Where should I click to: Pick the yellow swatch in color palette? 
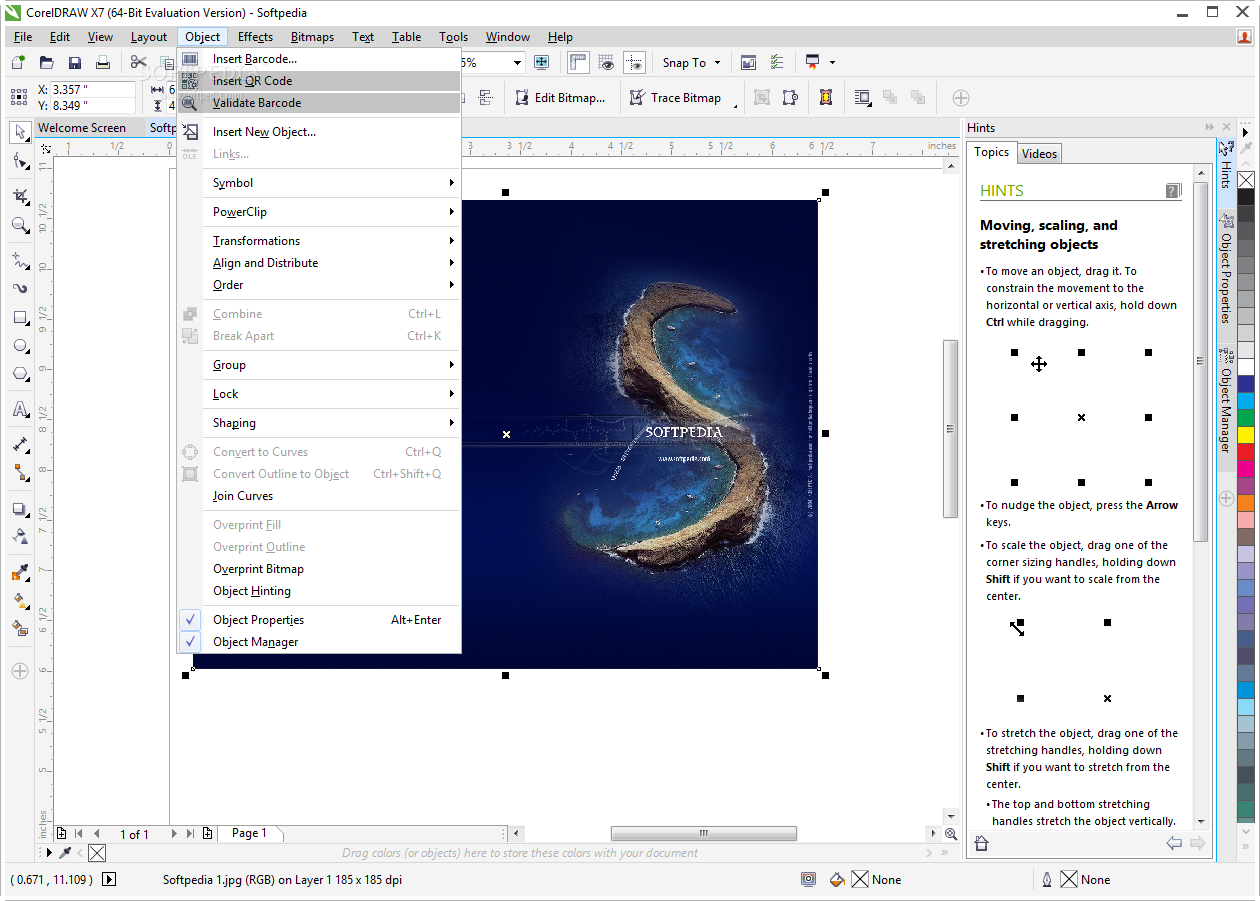1246,435
